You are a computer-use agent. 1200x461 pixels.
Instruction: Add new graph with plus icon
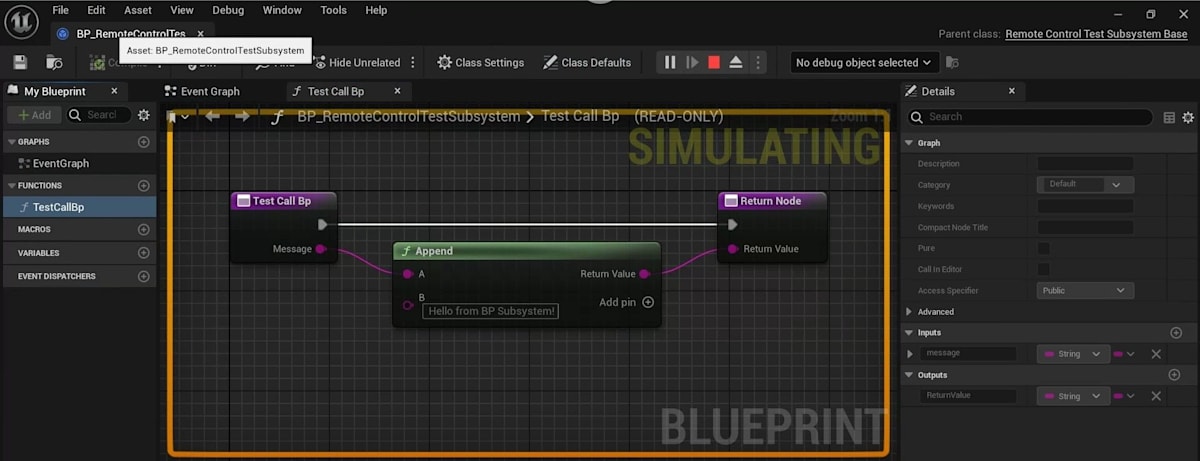[x=144, y=142]
